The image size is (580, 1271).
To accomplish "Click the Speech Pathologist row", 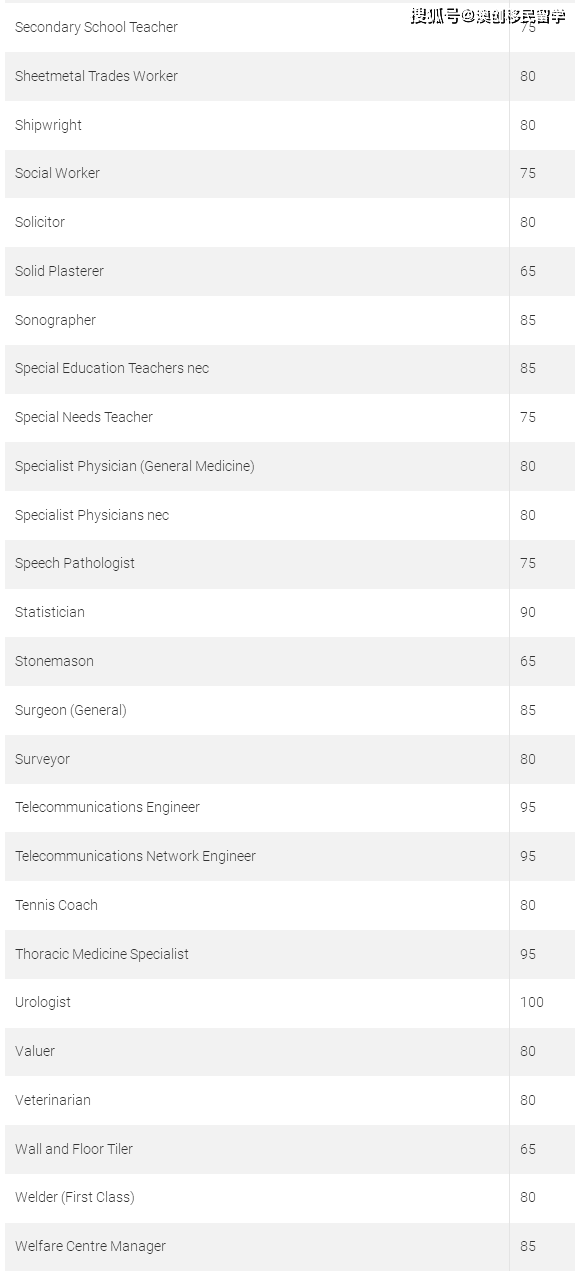I will pyautogui.click(x=290, y=563).
